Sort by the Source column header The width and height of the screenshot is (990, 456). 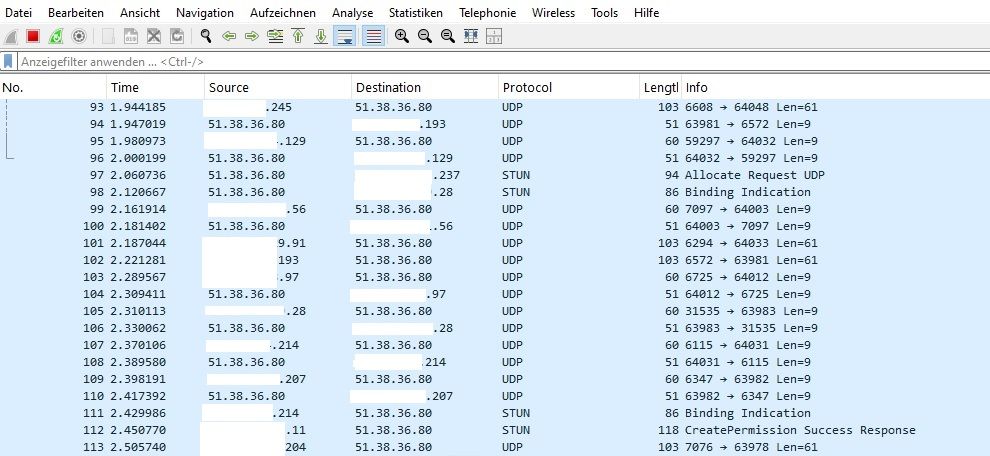point(278,88)
